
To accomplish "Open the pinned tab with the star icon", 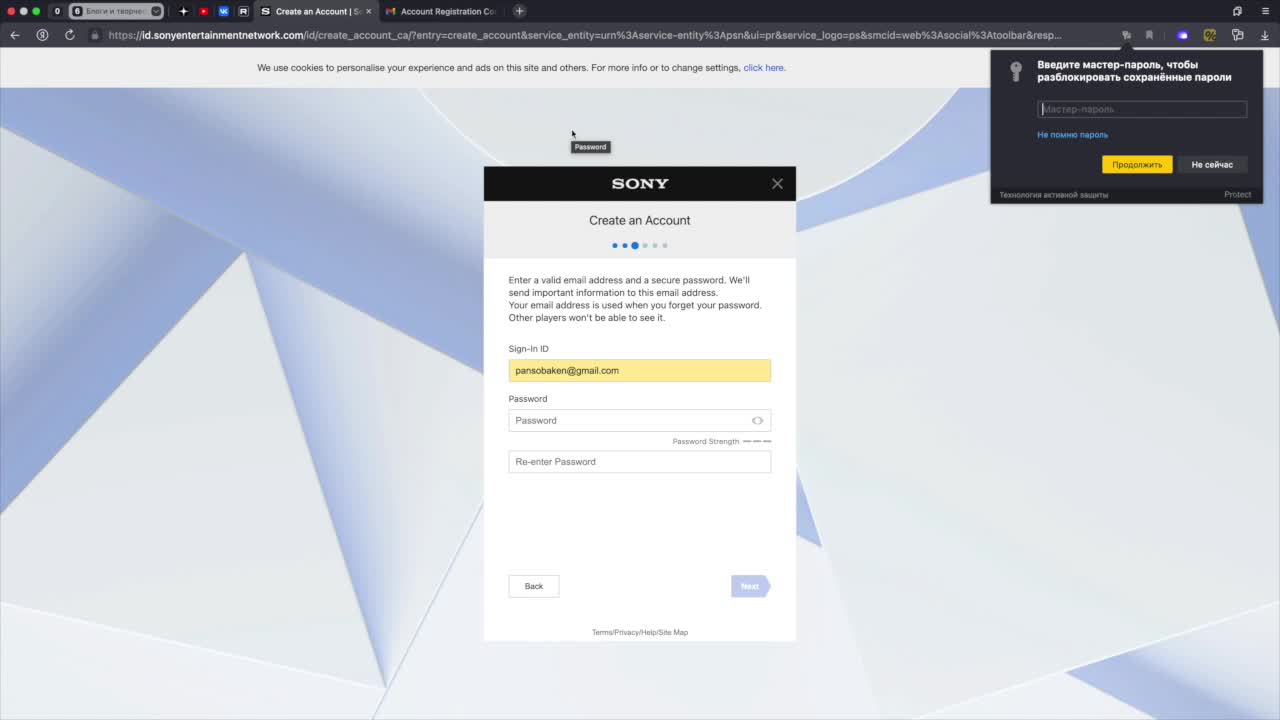I will (183, 11).
